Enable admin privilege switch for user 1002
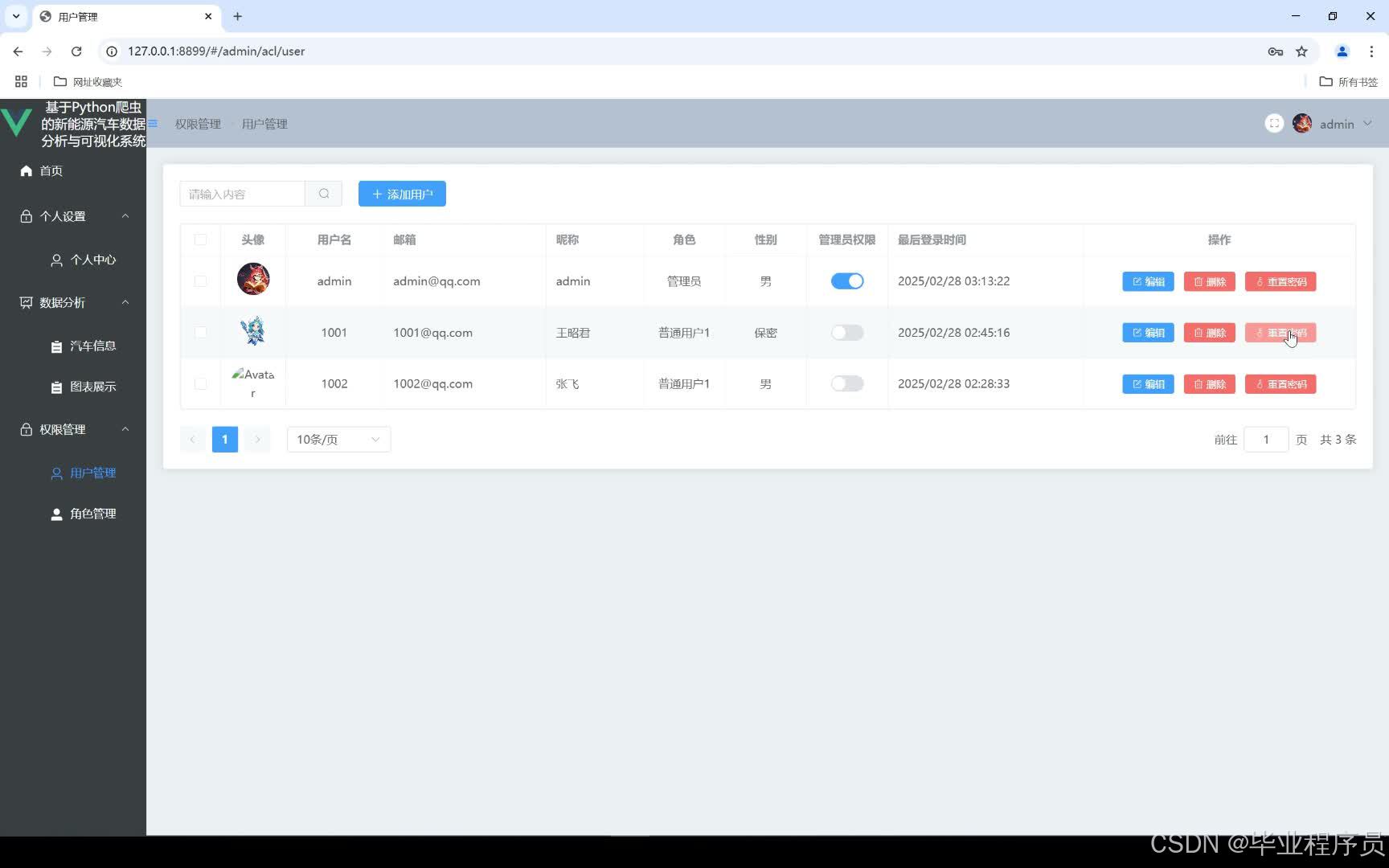This screenshot has width=1389, height=868. click(847, 384)
